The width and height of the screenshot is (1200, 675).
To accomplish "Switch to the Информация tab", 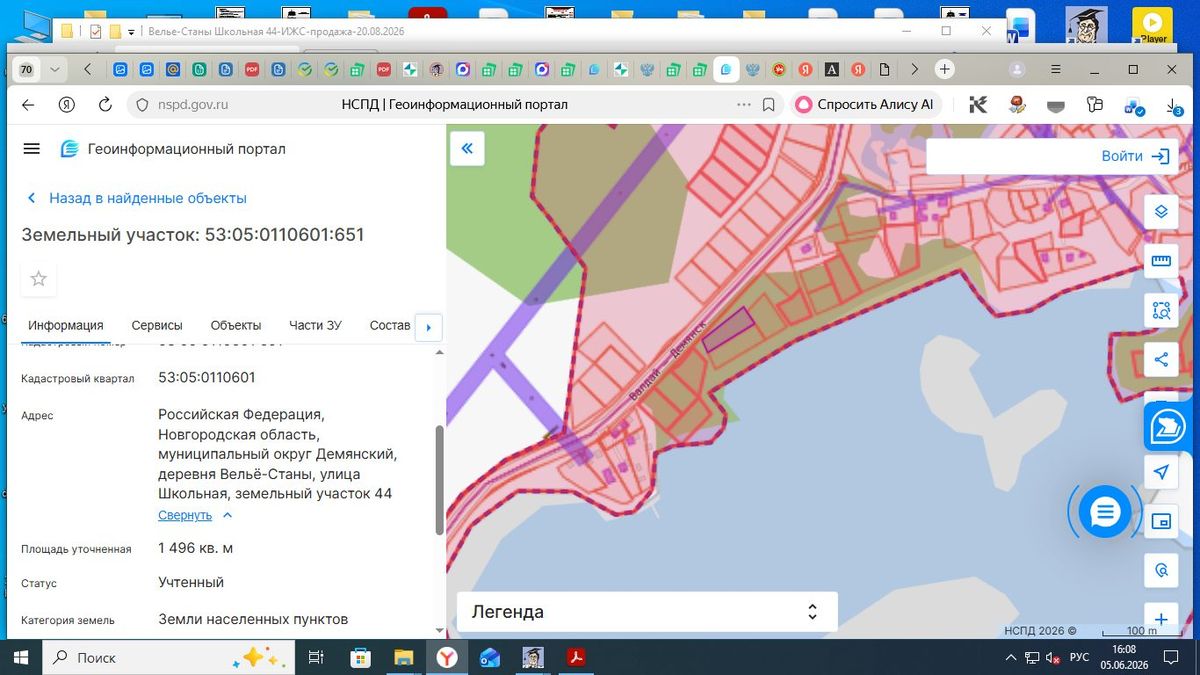I will click(66, 325).
